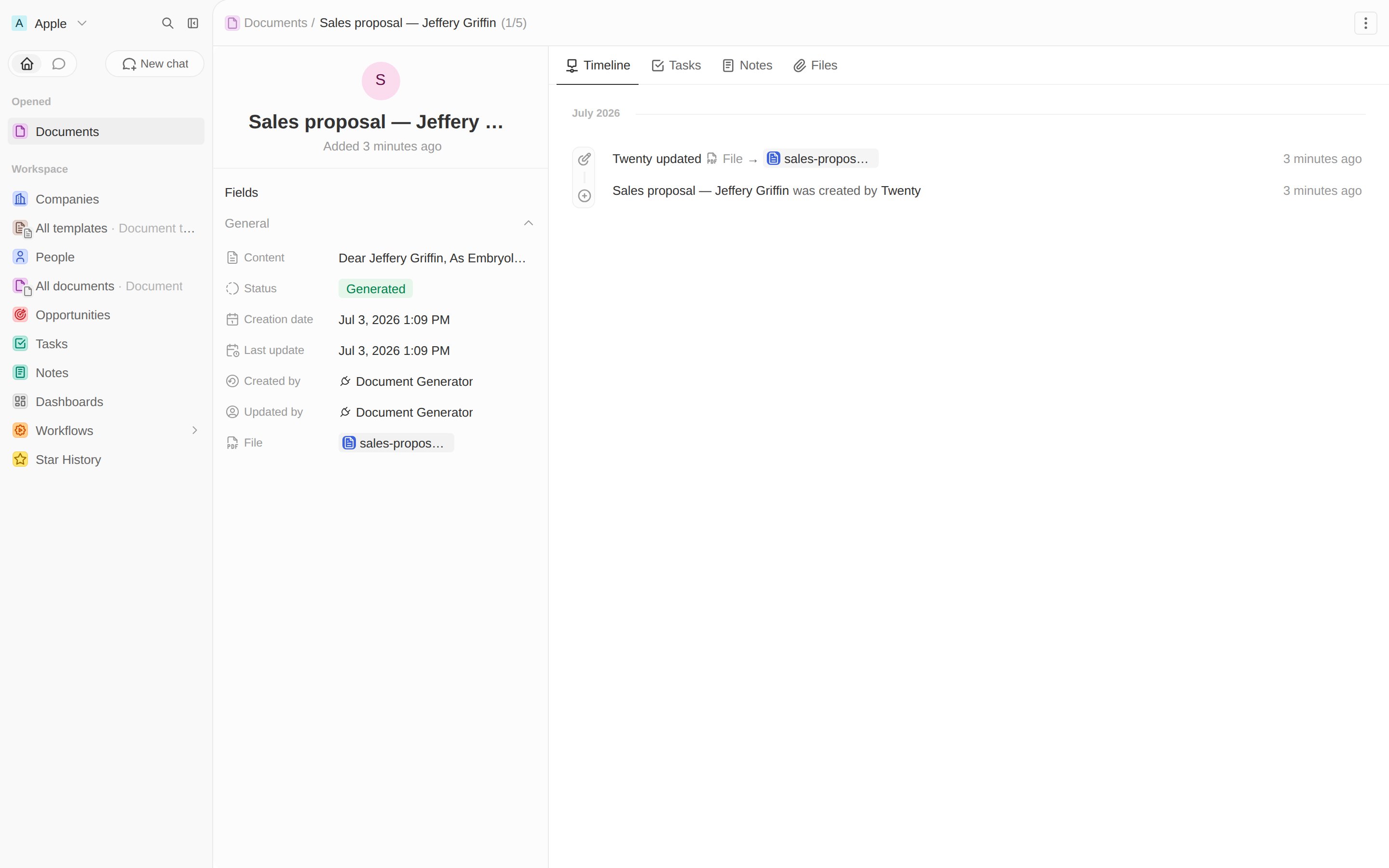1389x868 pixels.
Task: Click the timeline paperclip update icon
Action: pyautogui.click(x=585, y=159)
